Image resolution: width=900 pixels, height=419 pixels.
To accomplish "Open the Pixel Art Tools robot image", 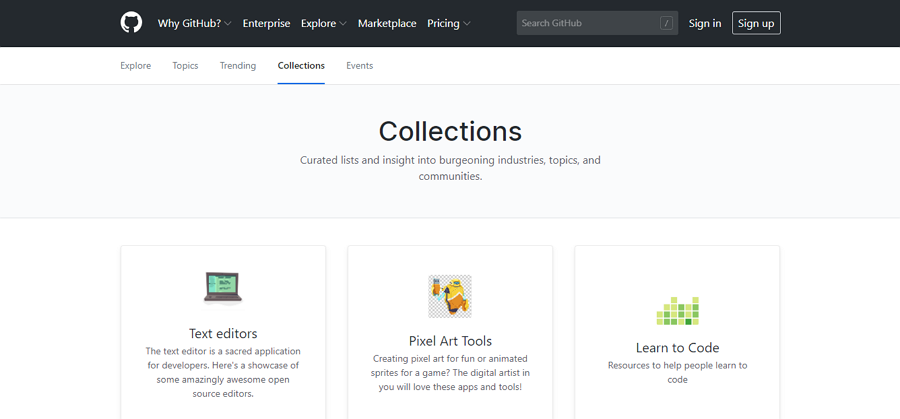I will (x=450, y=296).
